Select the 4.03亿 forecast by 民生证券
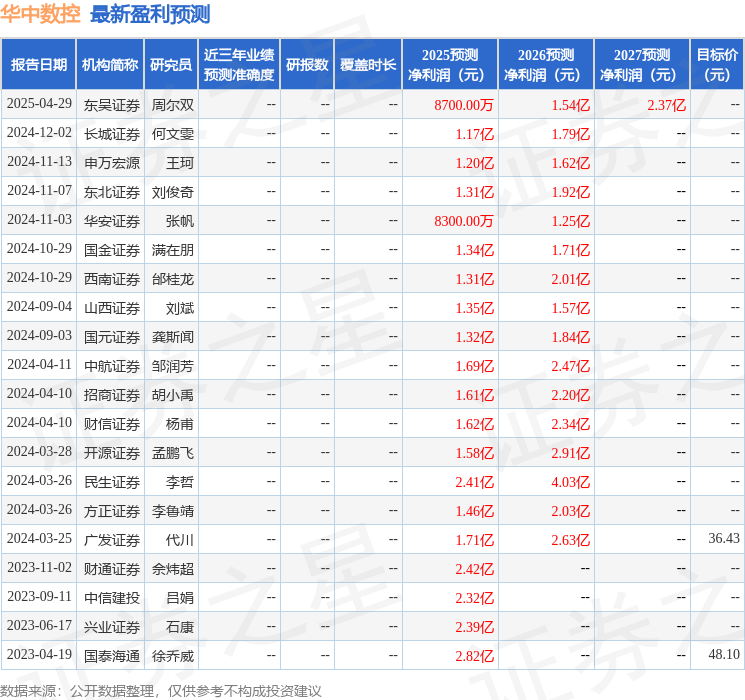Screen dimensions: 745x700 click(x=570, y=482)
